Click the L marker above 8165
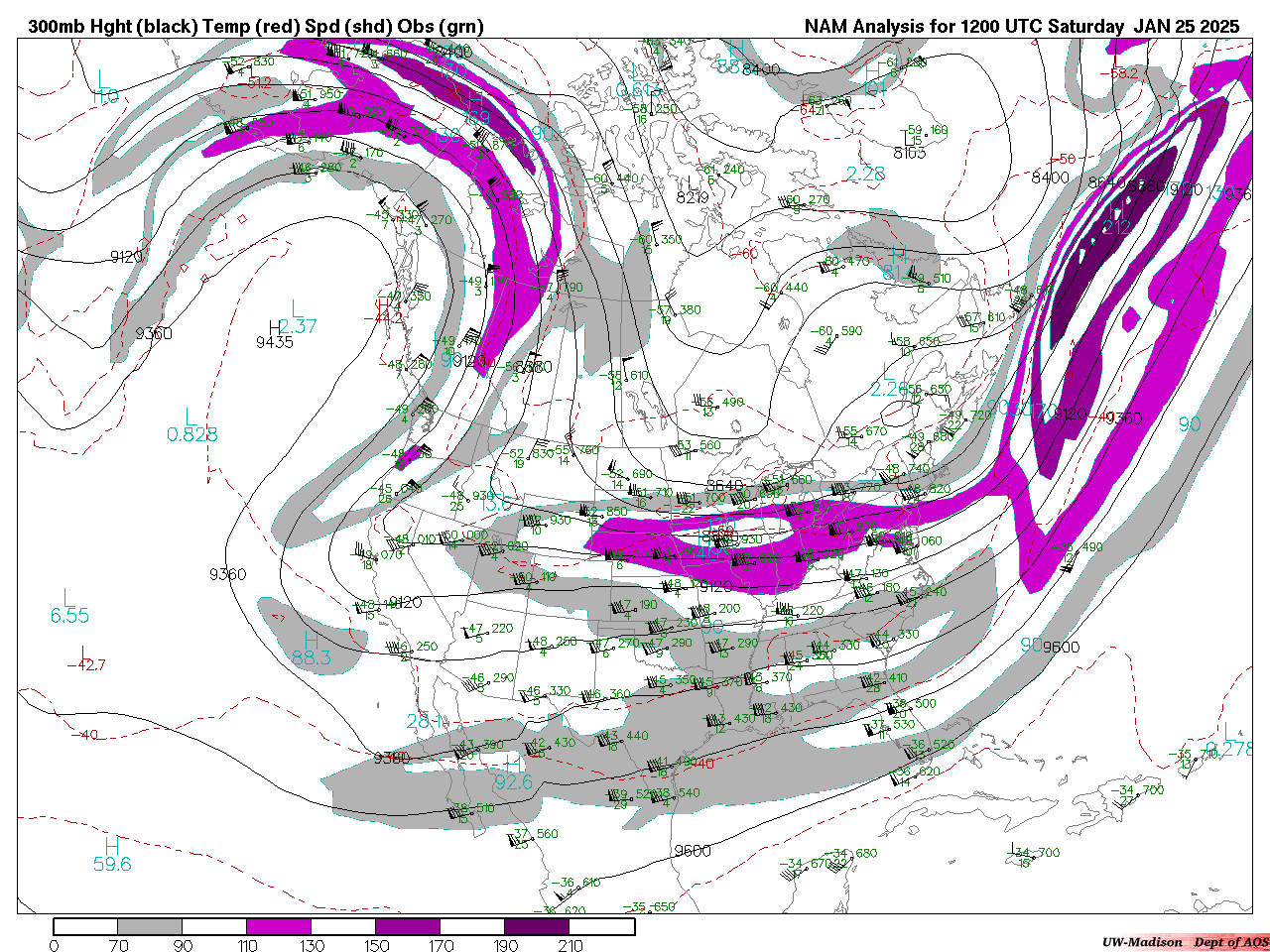 (x=908, y=136)
